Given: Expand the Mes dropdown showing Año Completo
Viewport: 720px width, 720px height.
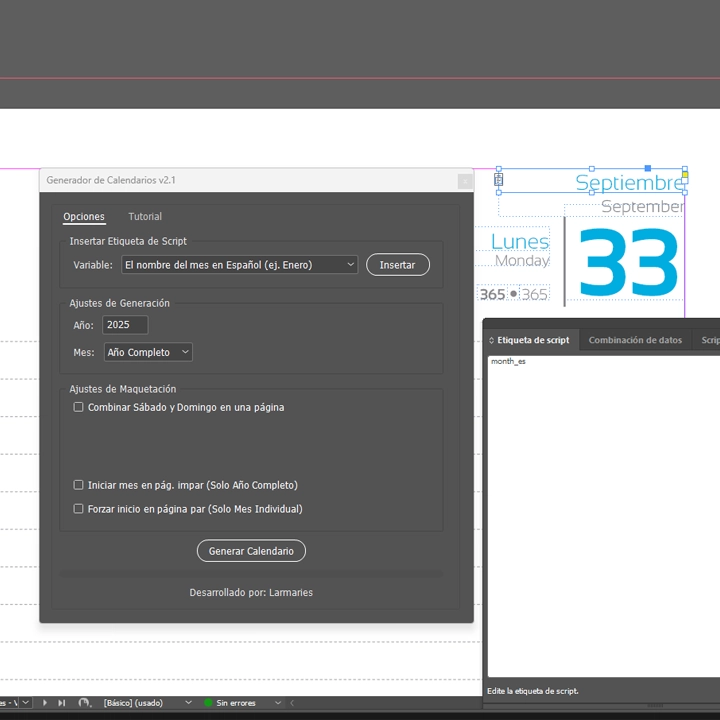Looking at the screenshot, I should [148, 352].
